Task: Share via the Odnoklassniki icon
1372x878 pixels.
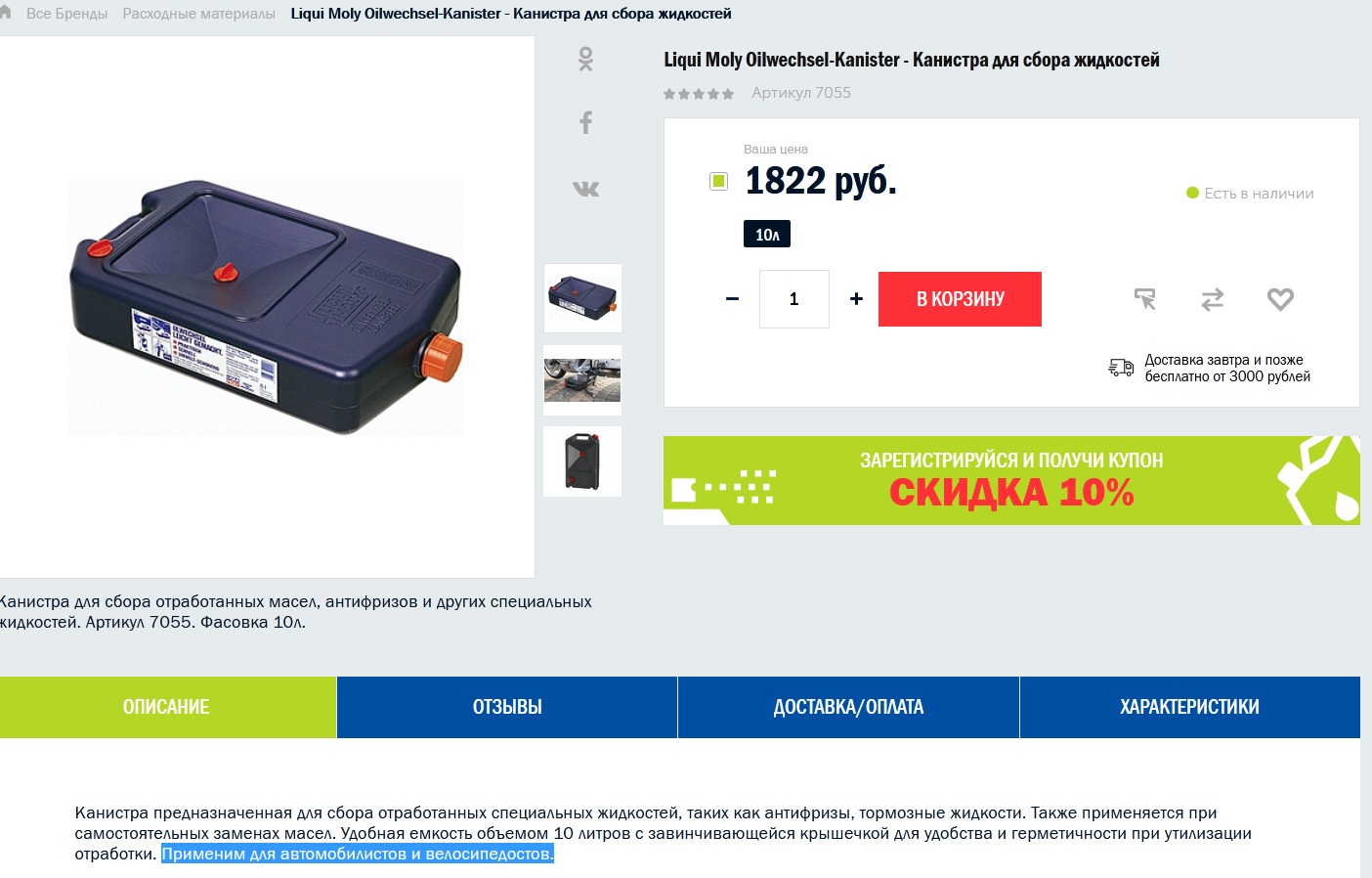Action: coord(585,60)
